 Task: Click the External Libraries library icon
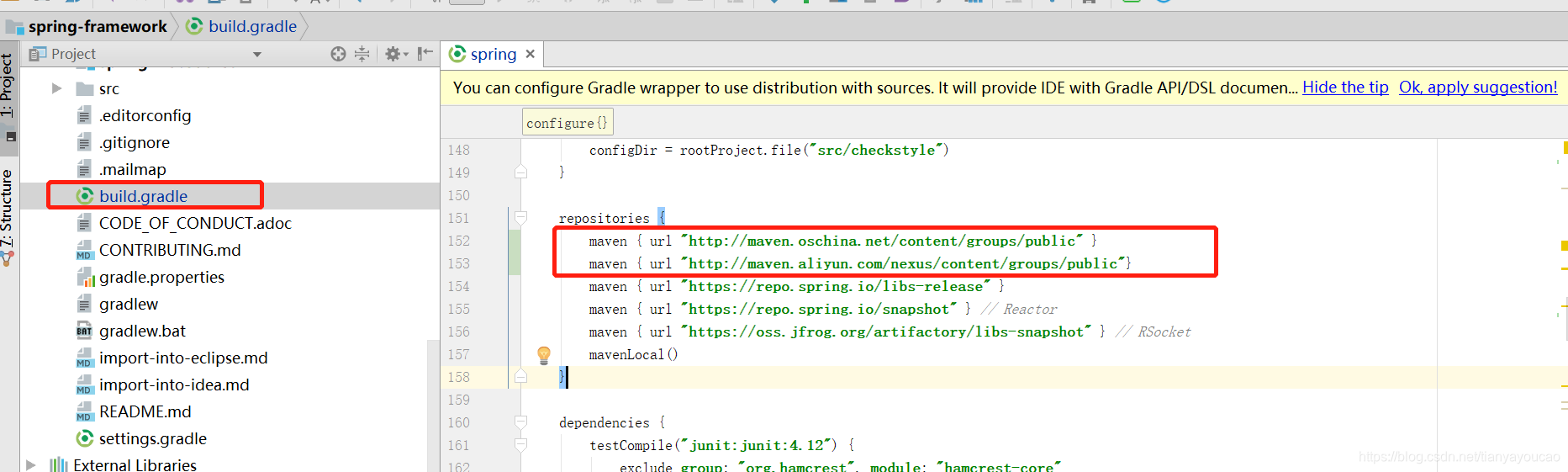59,464
